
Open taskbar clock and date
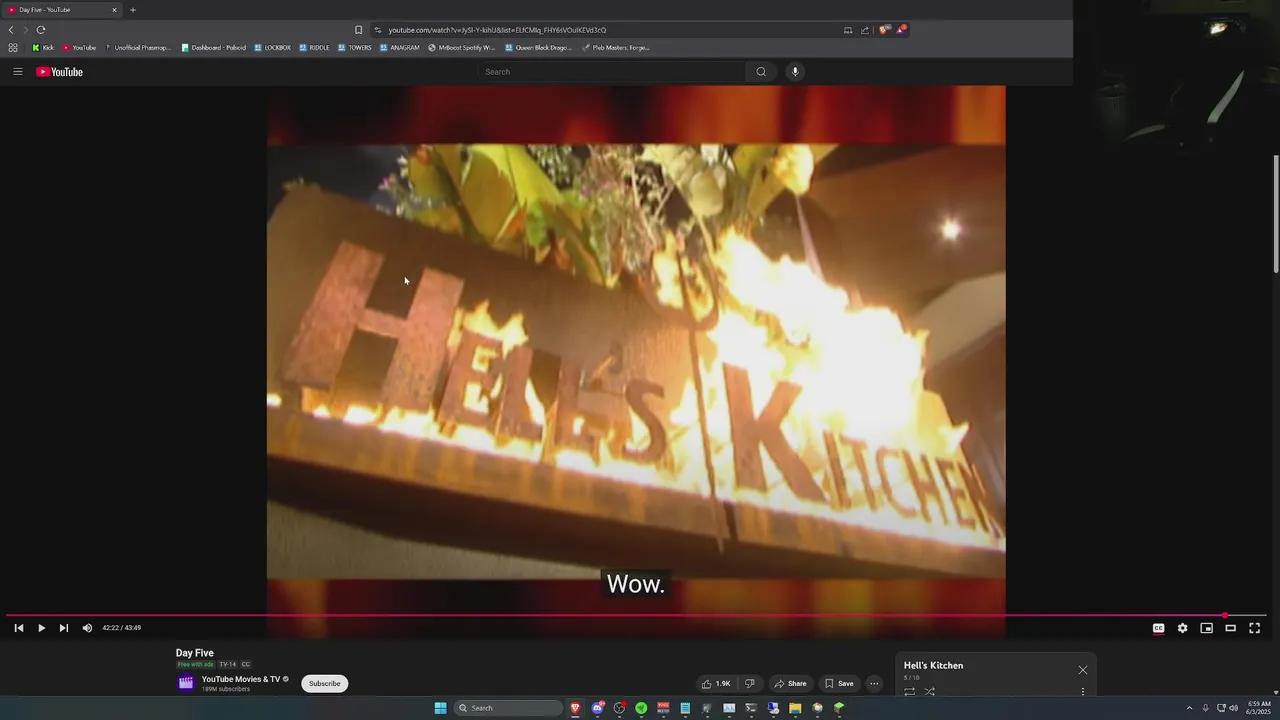tap(1259, 708)
